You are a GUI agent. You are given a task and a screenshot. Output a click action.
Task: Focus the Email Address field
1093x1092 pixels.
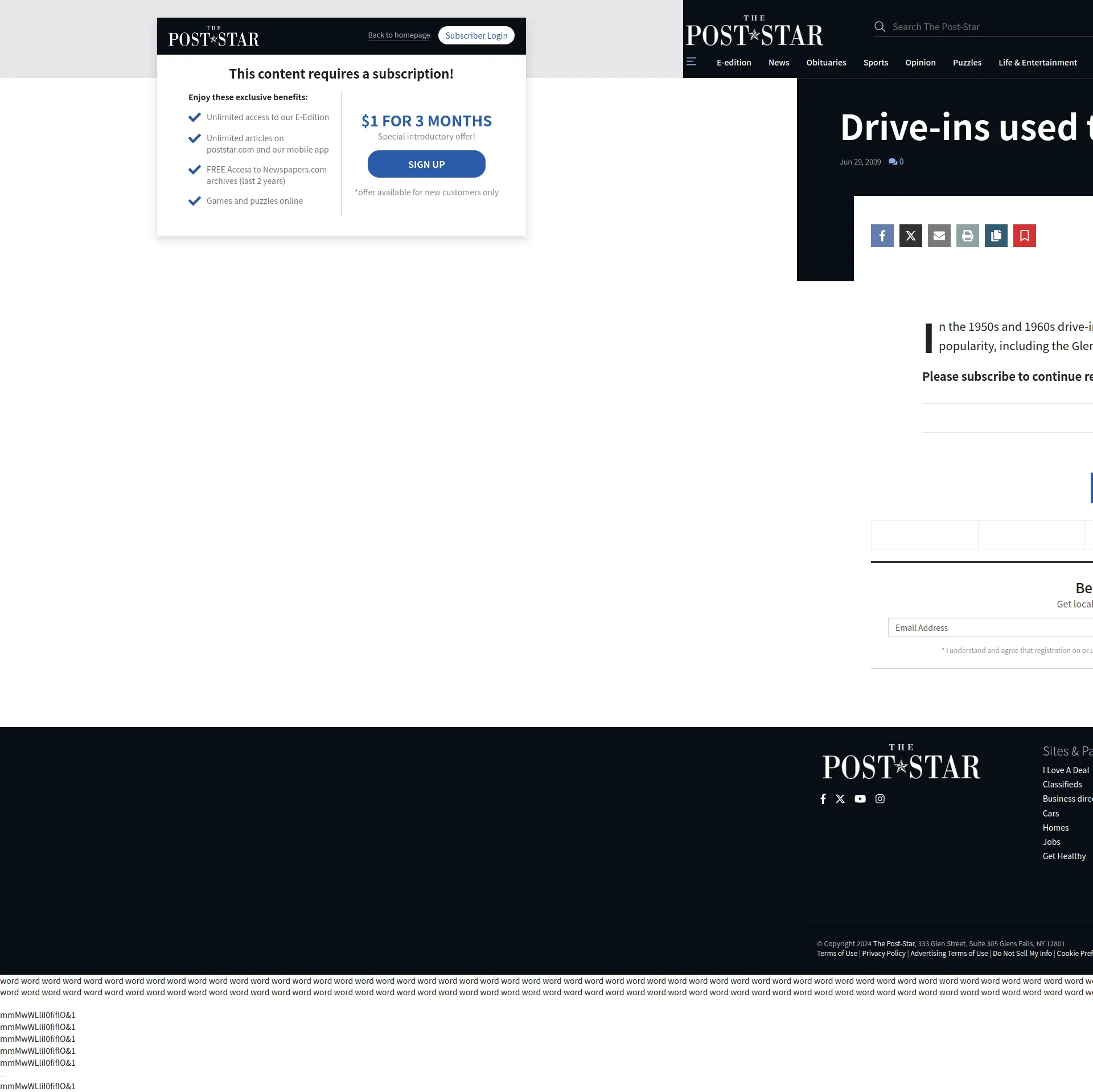[x=991, y=627]
